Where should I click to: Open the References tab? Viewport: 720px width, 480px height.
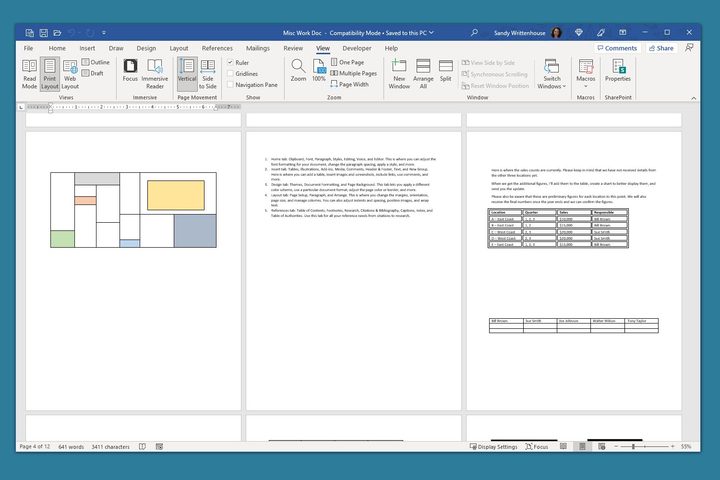point(217,48)
